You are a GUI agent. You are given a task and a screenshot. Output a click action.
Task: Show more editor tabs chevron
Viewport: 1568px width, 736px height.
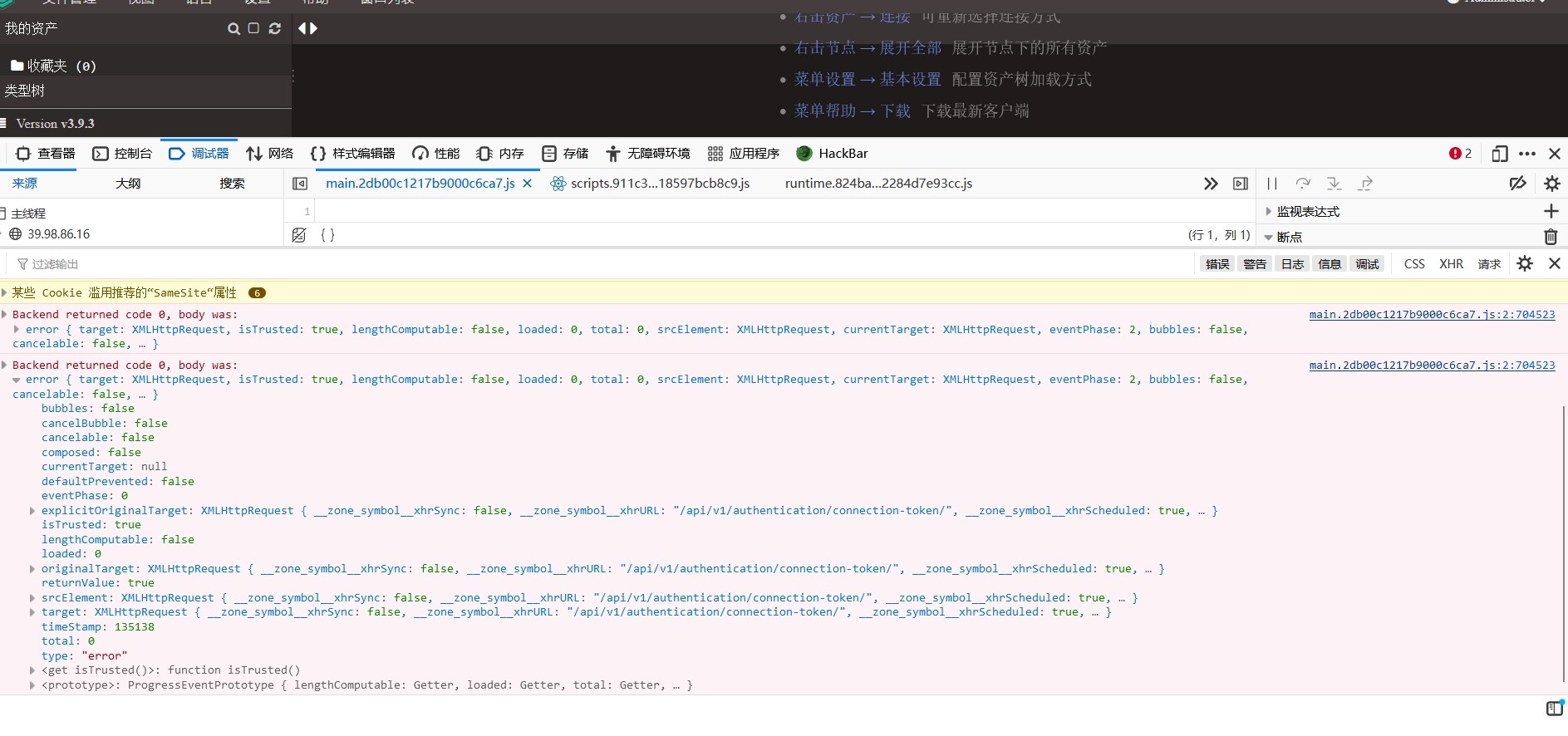[1211, 184]
